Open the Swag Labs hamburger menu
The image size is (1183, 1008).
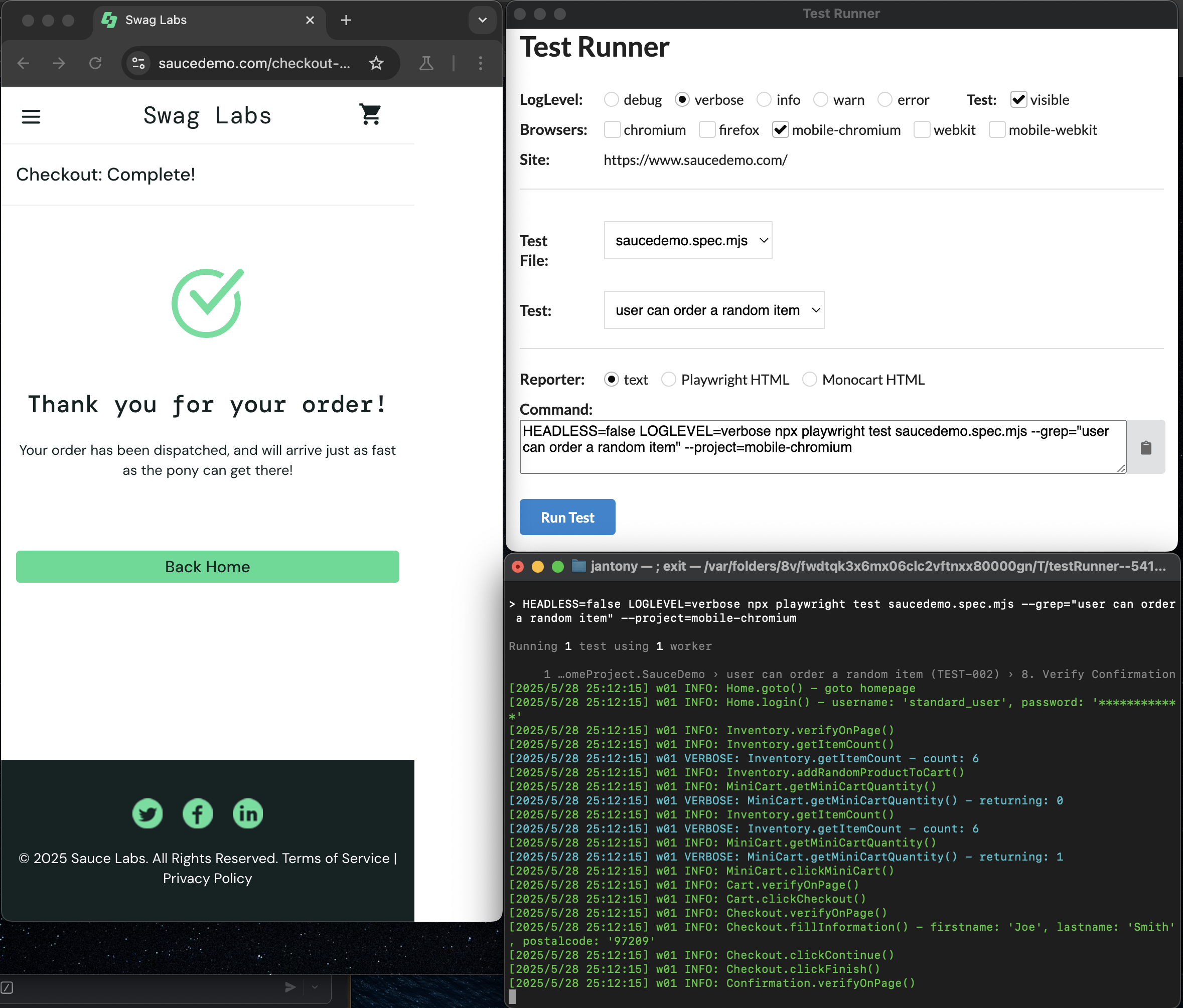pos(31,117)
